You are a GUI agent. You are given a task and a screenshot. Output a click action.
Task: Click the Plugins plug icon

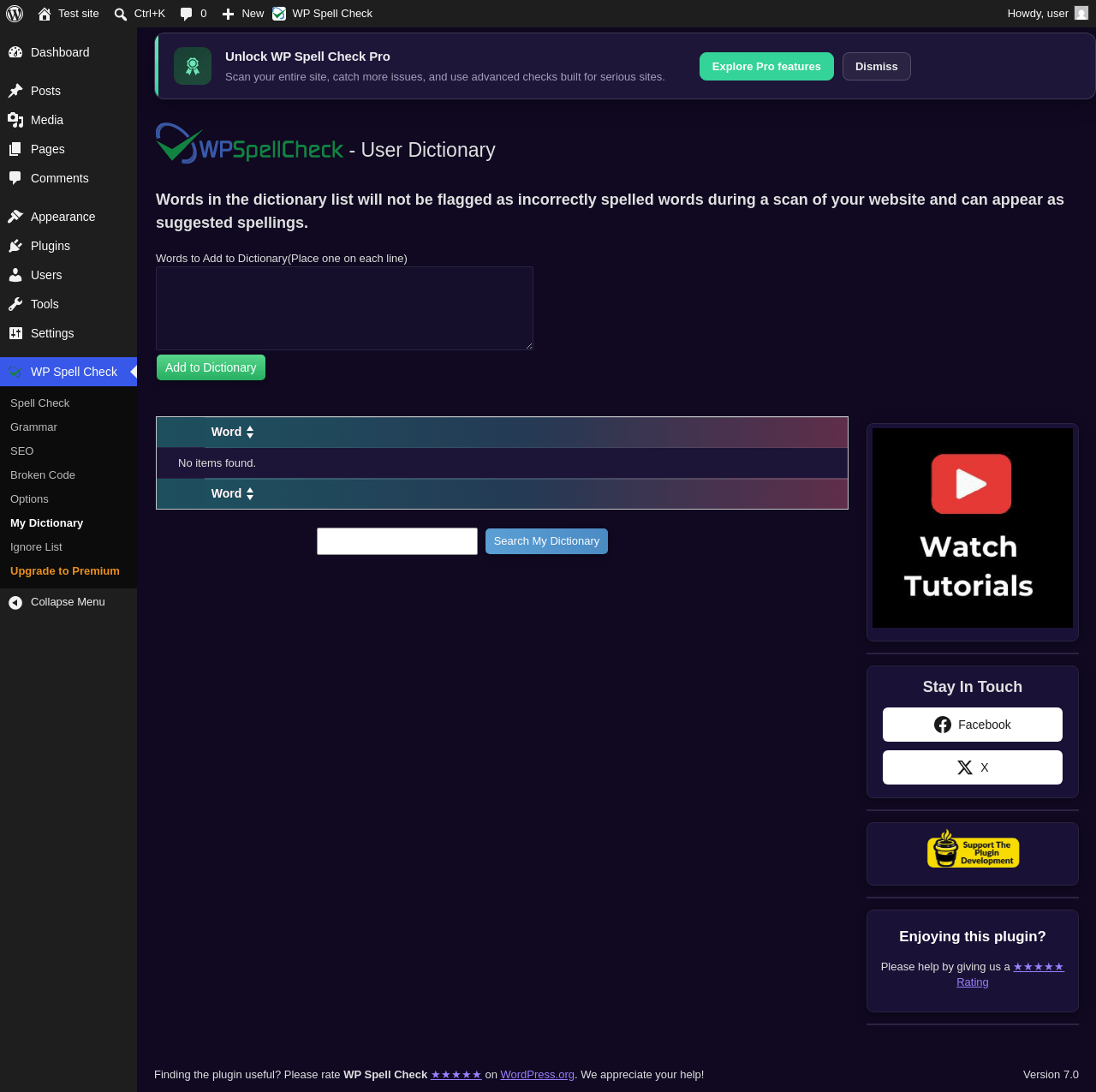(x=15, y=246)
